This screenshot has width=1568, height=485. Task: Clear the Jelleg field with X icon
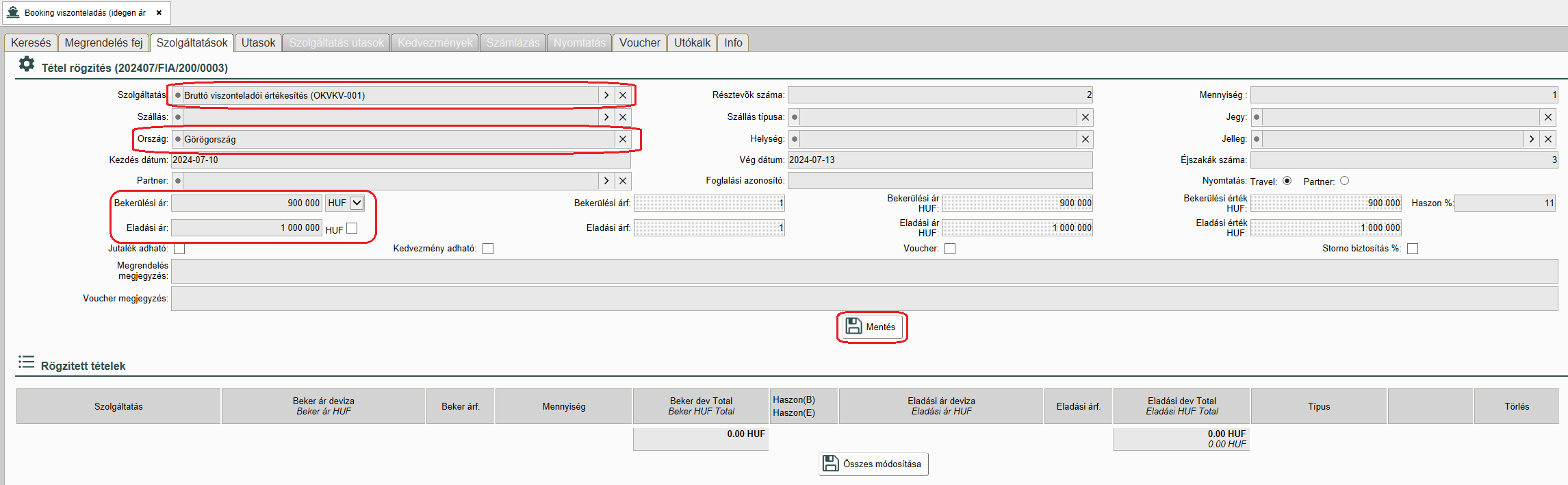[x=1547, y=139]
